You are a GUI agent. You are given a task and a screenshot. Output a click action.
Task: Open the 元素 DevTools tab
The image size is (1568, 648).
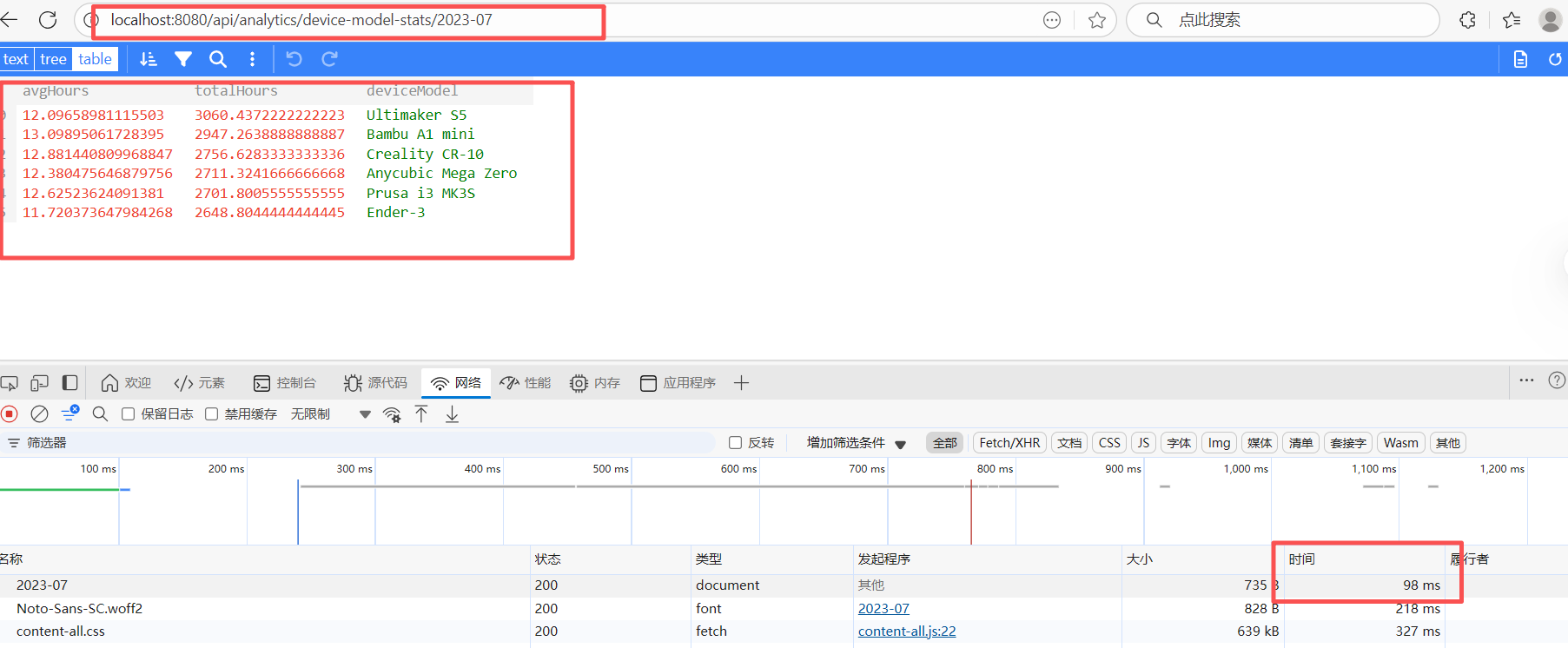tap(200, 383)
